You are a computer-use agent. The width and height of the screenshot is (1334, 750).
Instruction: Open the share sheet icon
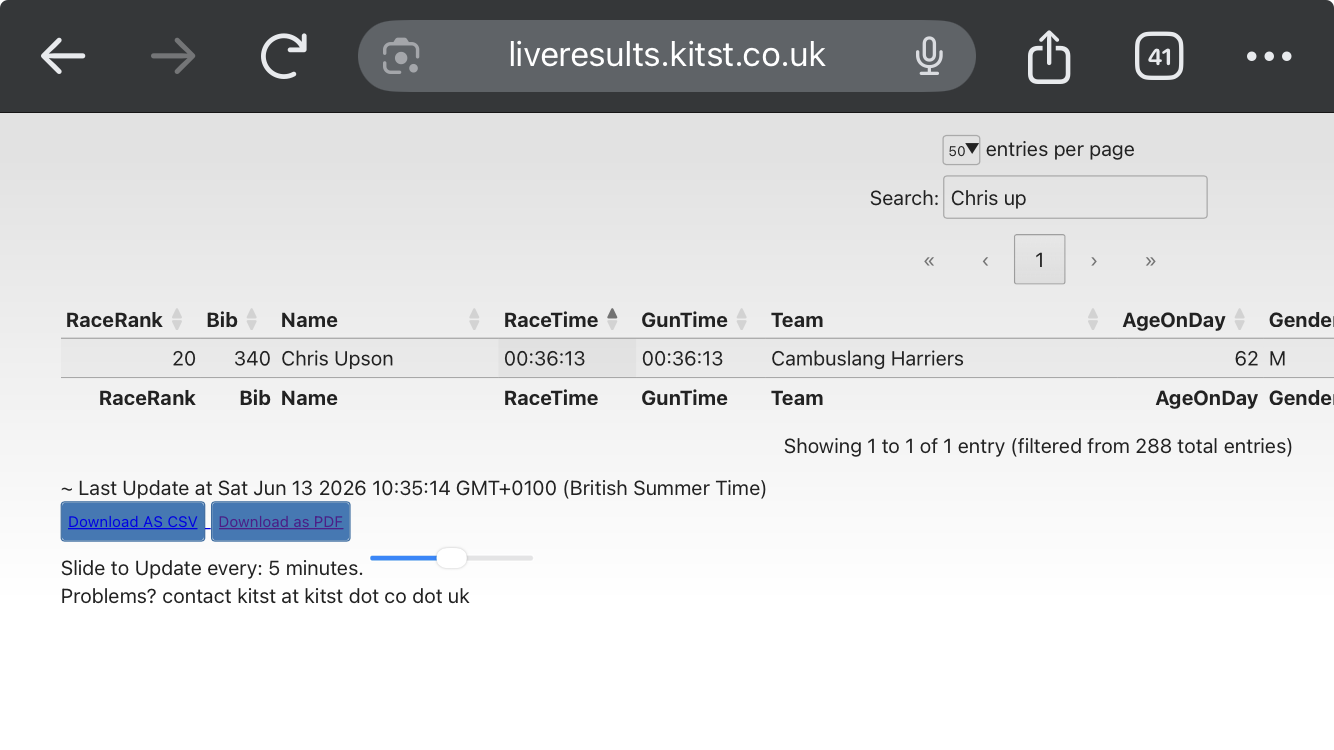click(1049, 56)
